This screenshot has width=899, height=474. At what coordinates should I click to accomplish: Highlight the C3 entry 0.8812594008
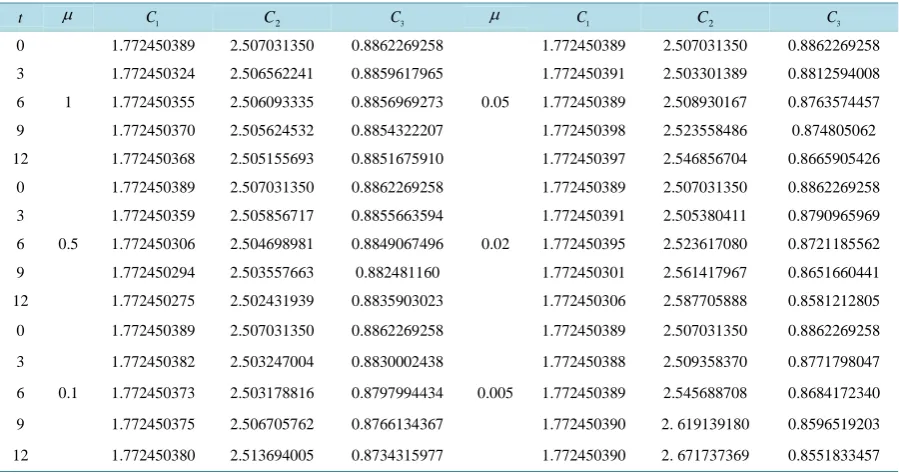[x=834, y=74]
